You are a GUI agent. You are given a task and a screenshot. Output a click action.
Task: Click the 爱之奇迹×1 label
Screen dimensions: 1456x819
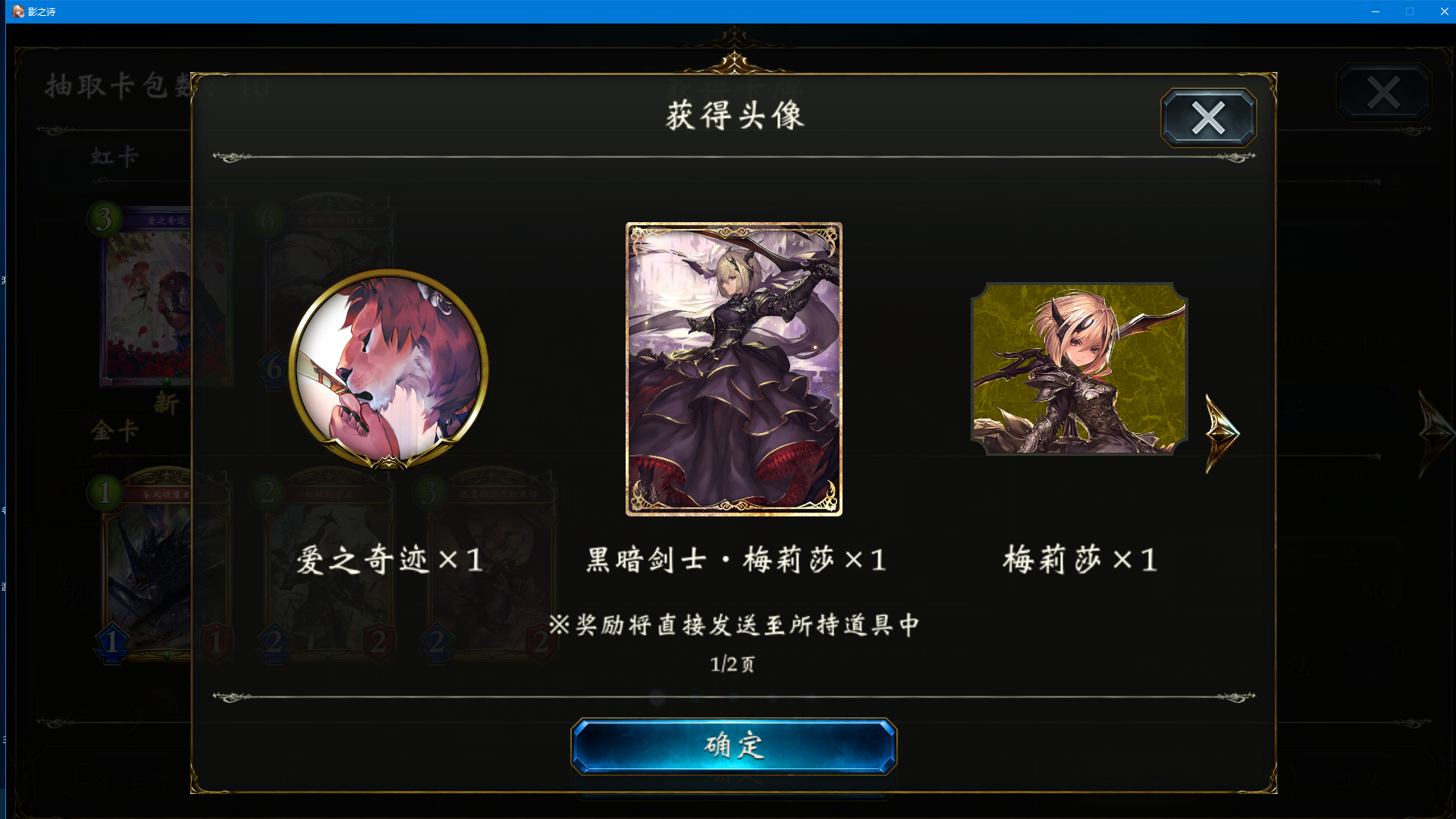click(x=389, y=560)
